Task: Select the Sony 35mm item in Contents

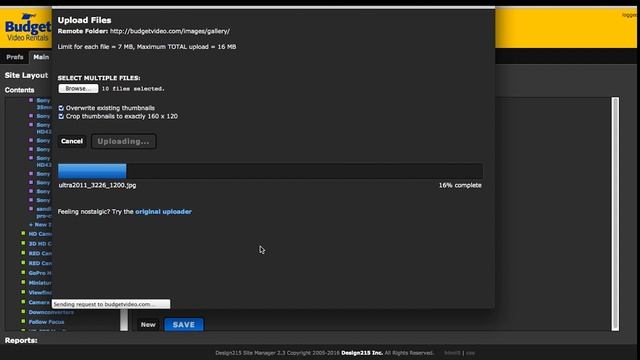Action: (44, 104)
